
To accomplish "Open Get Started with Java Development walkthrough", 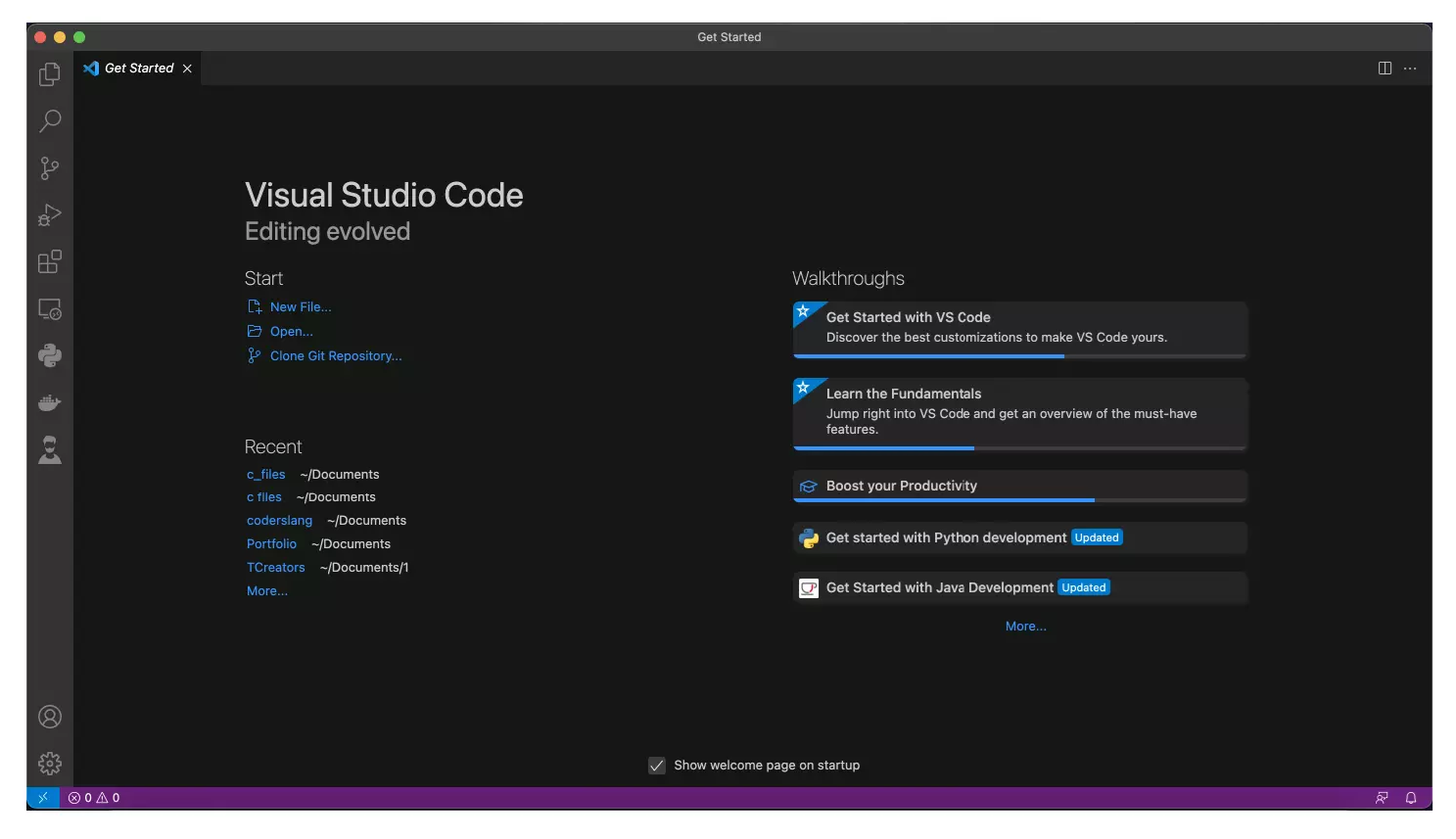I will tap(1019, 587).
